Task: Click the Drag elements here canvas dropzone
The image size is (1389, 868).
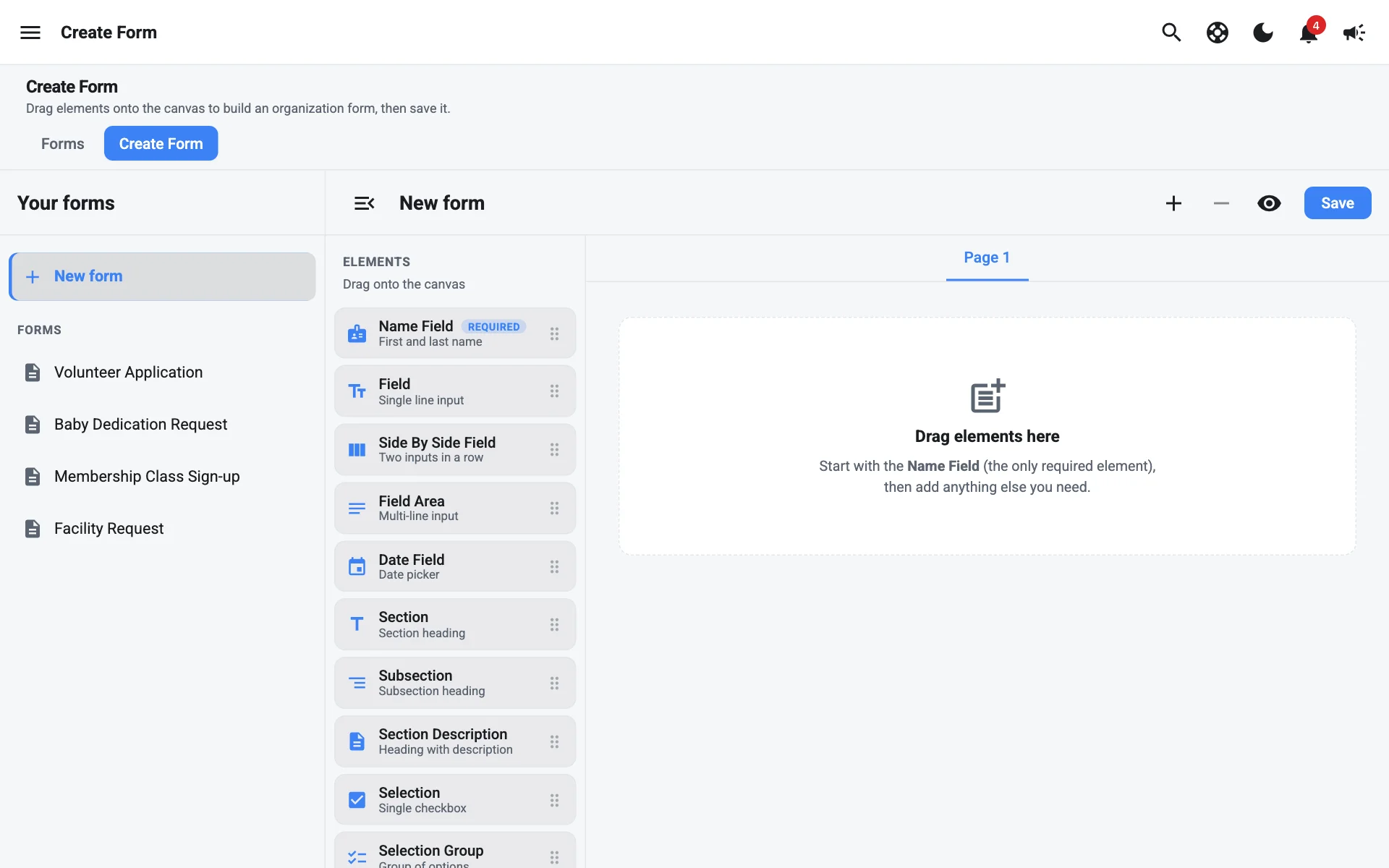Action: point(987,436)
